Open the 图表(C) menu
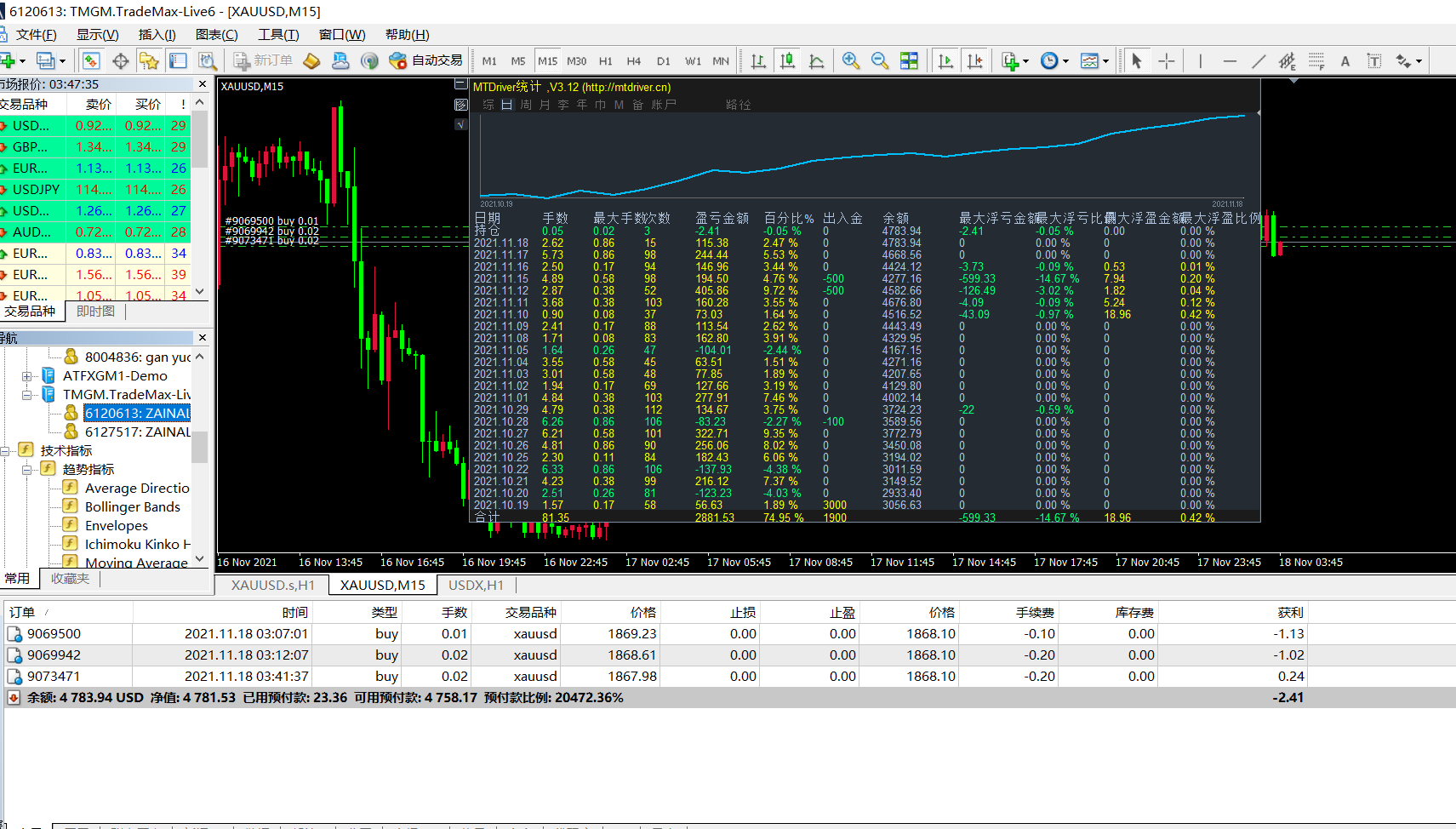1456x829 pixels. point(216,35)
